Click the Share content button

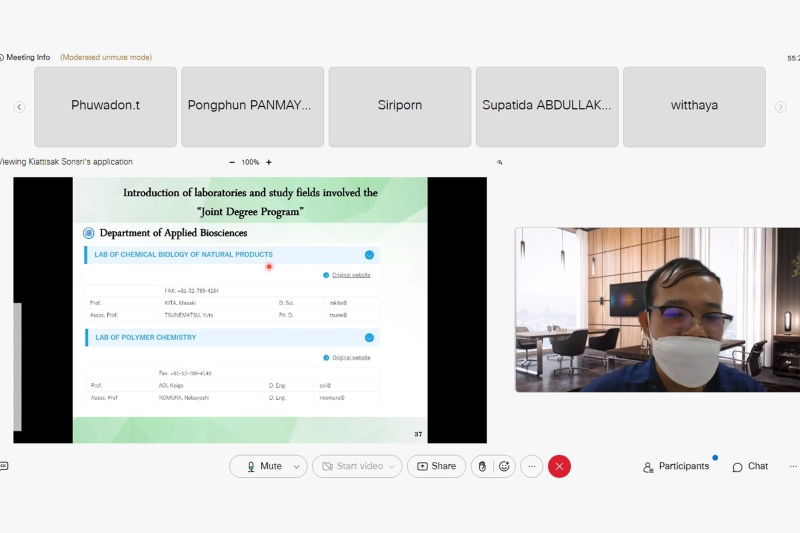coord(436,466)
